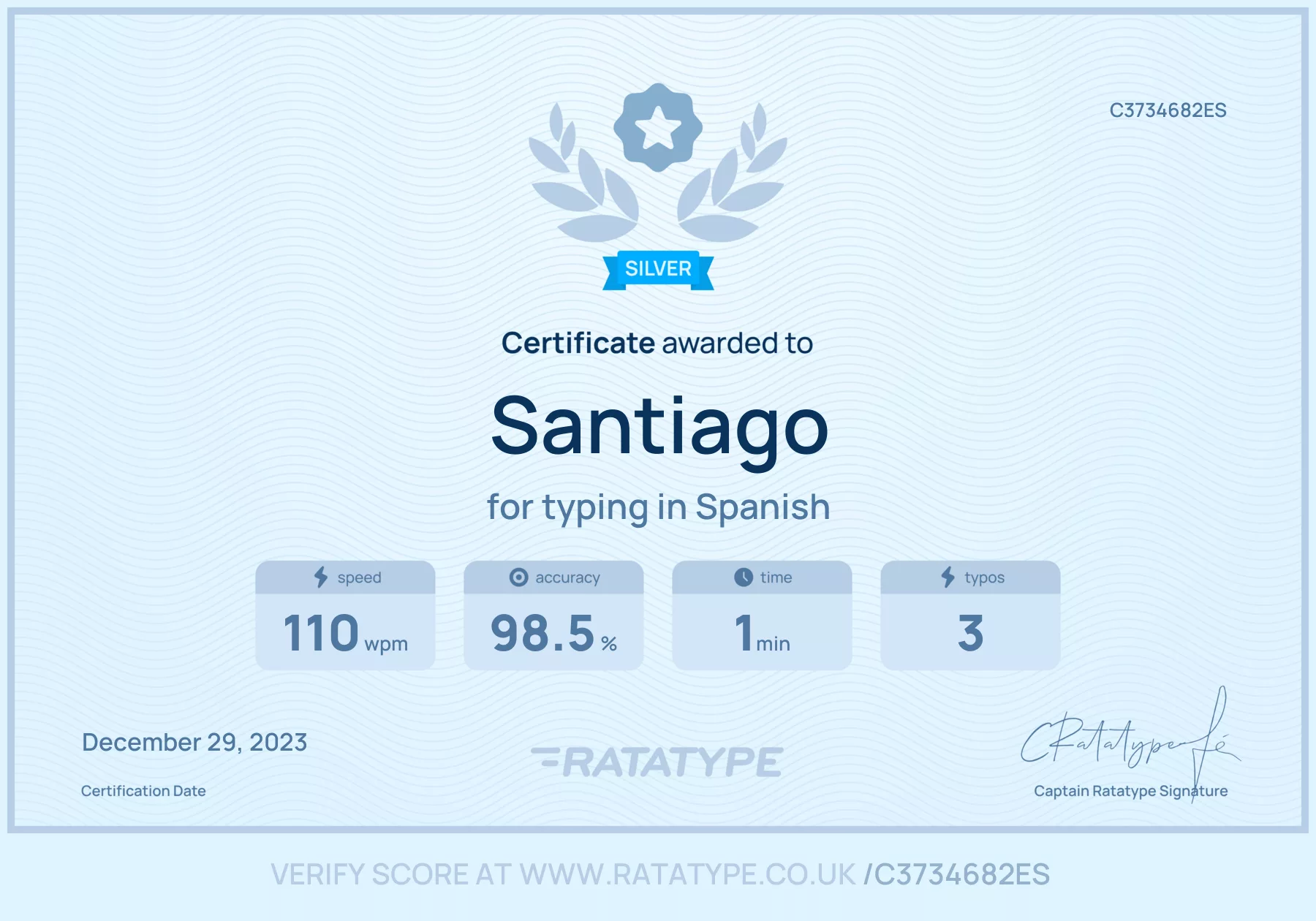The height and width of the screenshot is (921, 1316).
Task: Click the time clock icon
Action: pos(744,577)
